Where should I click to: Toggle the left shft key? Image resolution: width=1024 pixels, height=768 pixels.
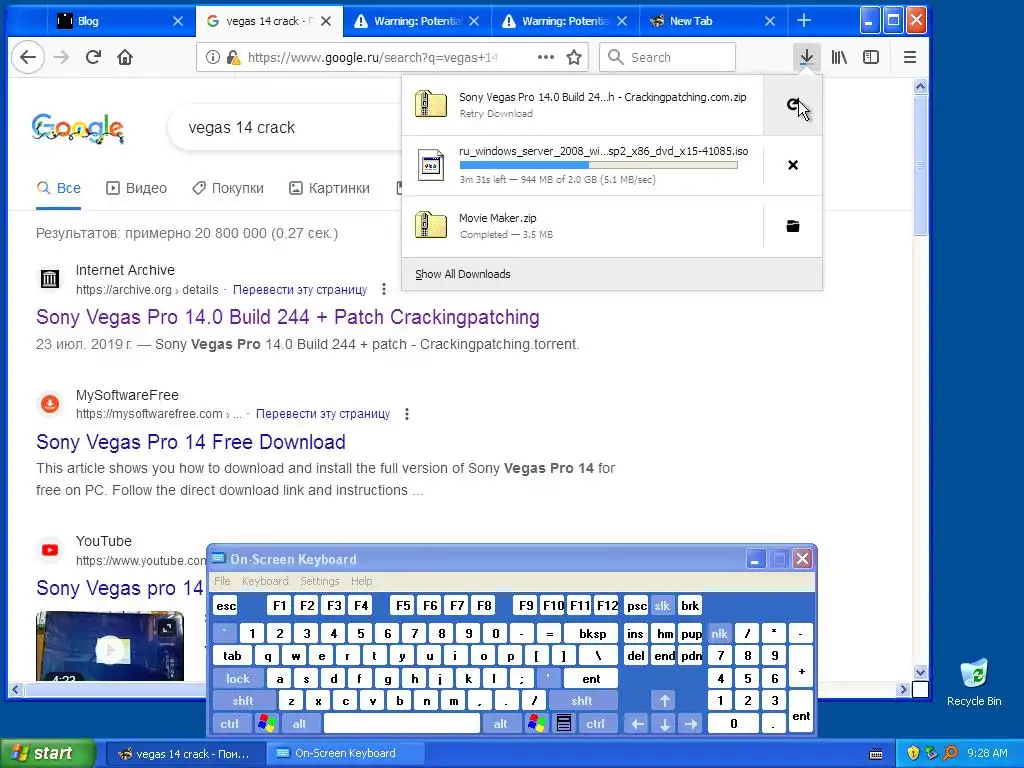click(242, 701)
